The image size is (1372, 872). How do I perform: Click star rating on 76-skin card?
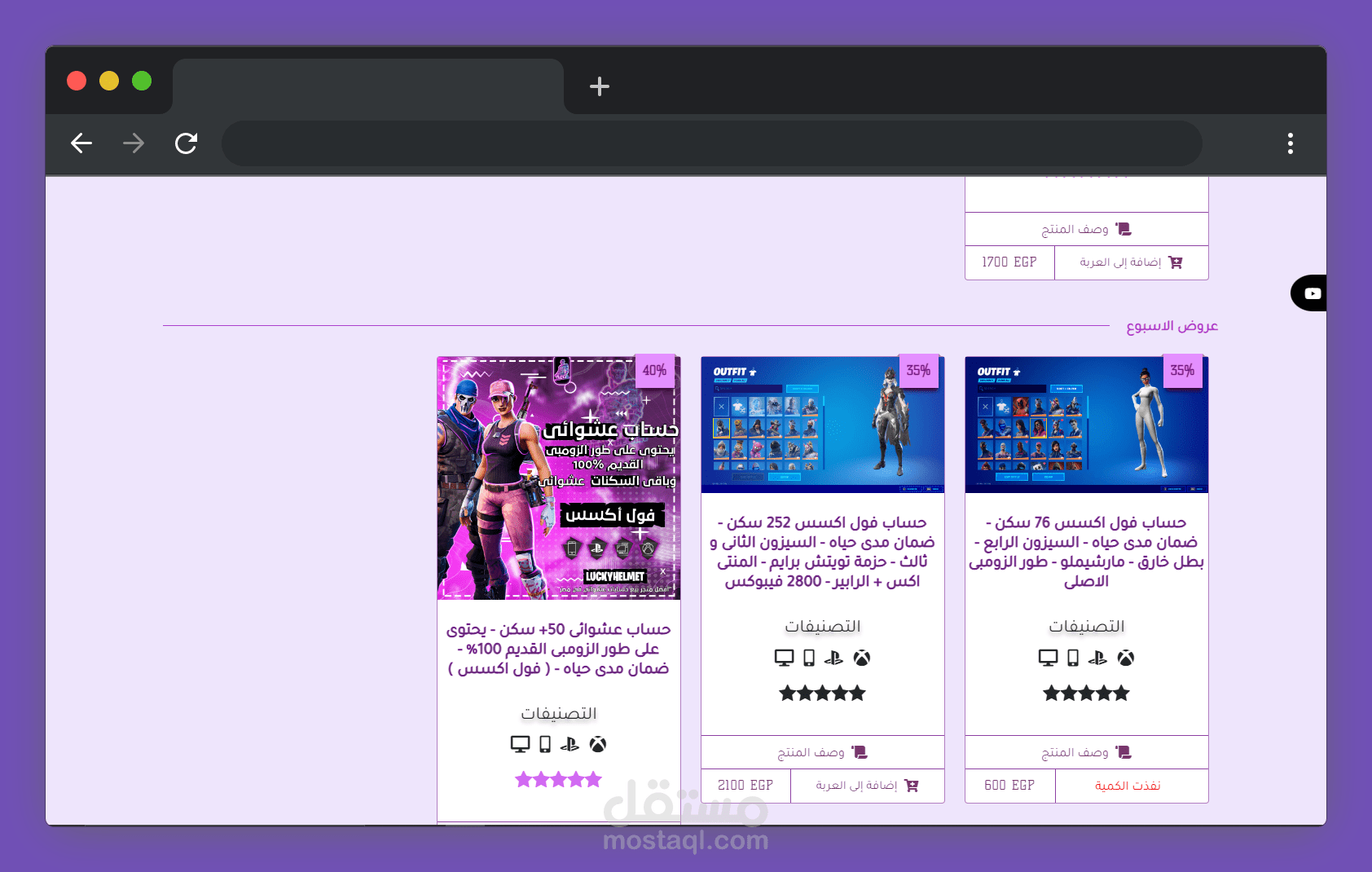1087,694
